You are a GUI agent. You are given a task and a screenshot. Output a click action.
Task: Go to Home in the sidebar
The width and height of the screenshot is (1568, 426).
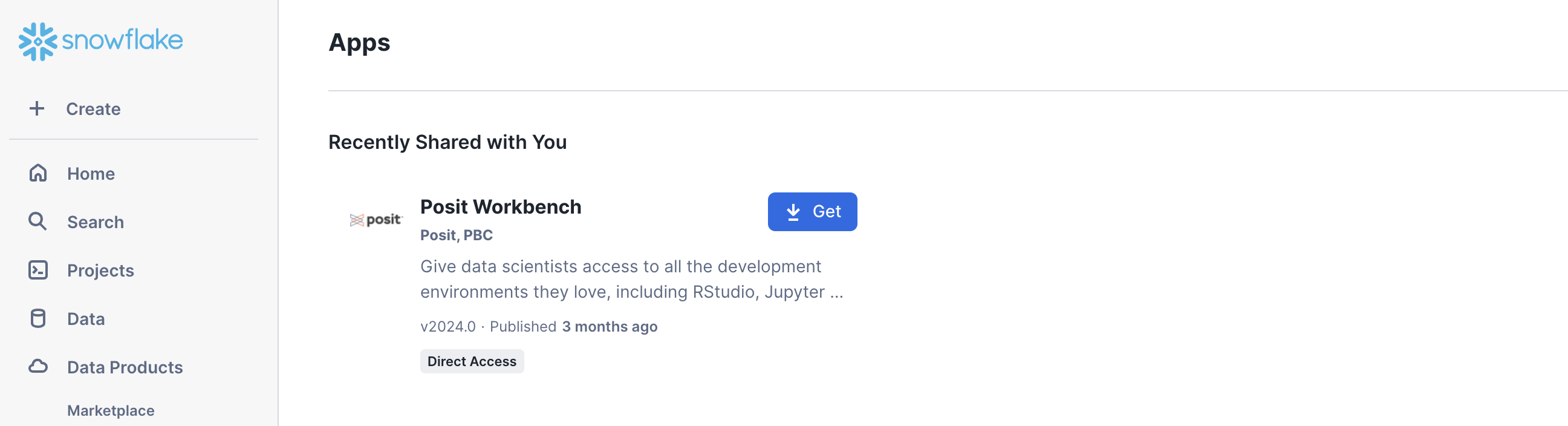(91, 174)
